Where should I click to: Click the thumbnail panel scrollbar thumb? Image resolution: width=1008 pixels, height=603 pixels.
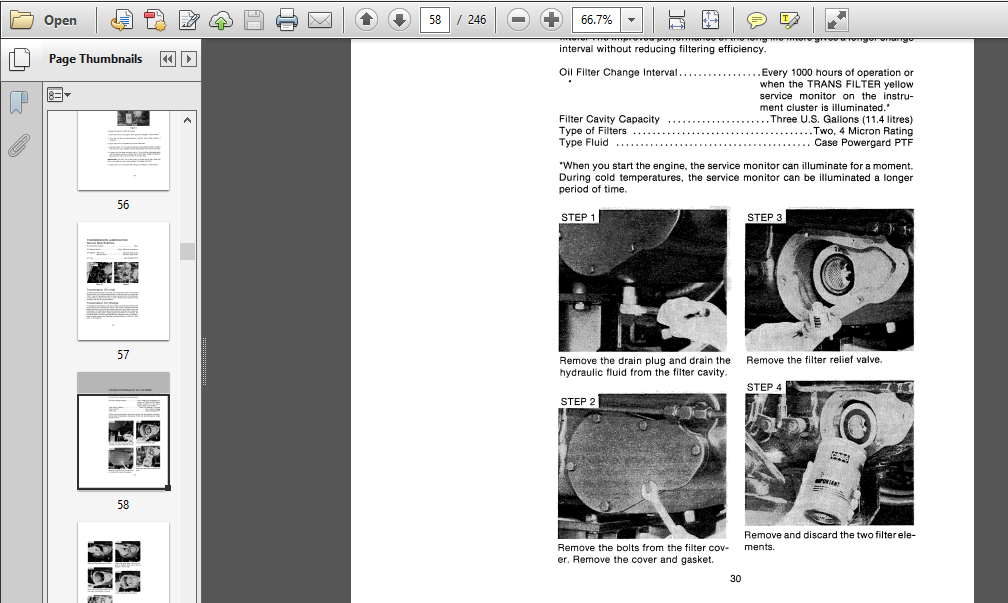[187, 251]
